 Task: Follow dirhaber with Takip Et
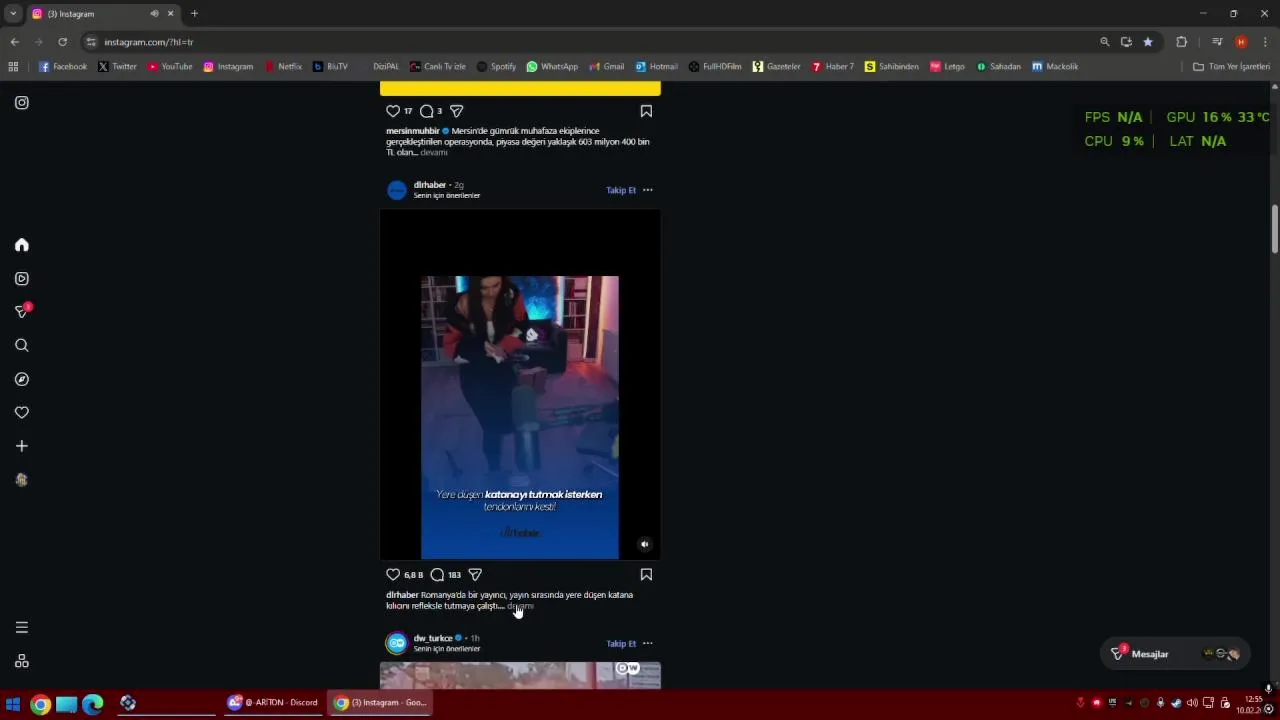pos(621,190)
